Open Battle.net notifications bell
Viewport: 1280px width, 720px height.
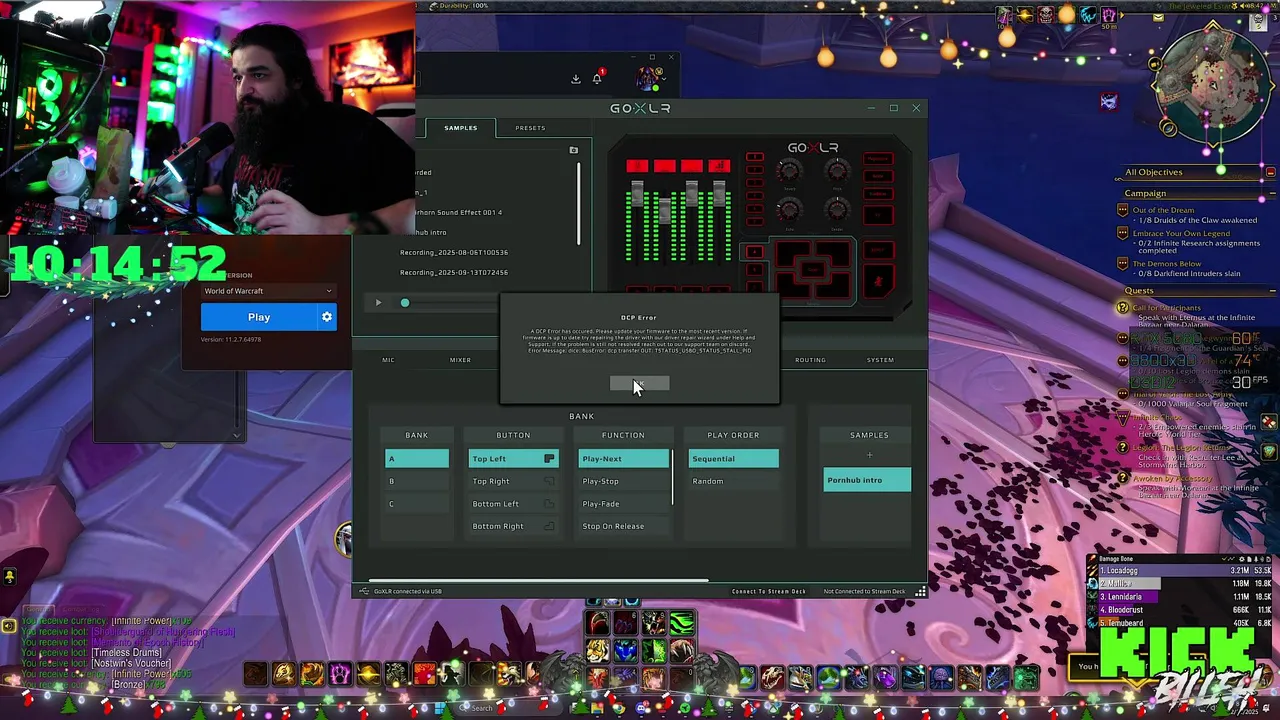pyautogui.click(x=597, y=79)
